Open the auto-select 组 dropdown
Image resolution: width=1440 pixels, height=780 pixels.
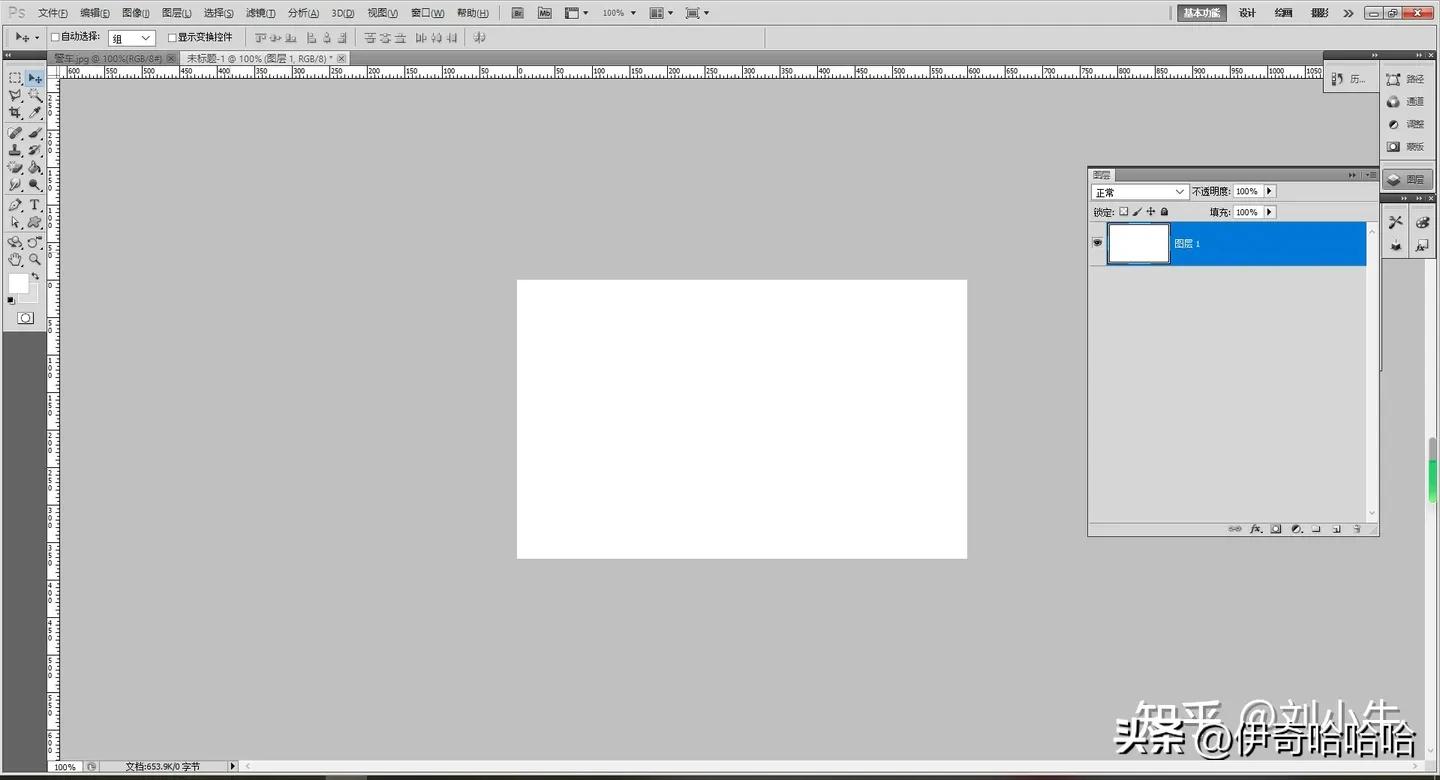click(x=132, y=38)
